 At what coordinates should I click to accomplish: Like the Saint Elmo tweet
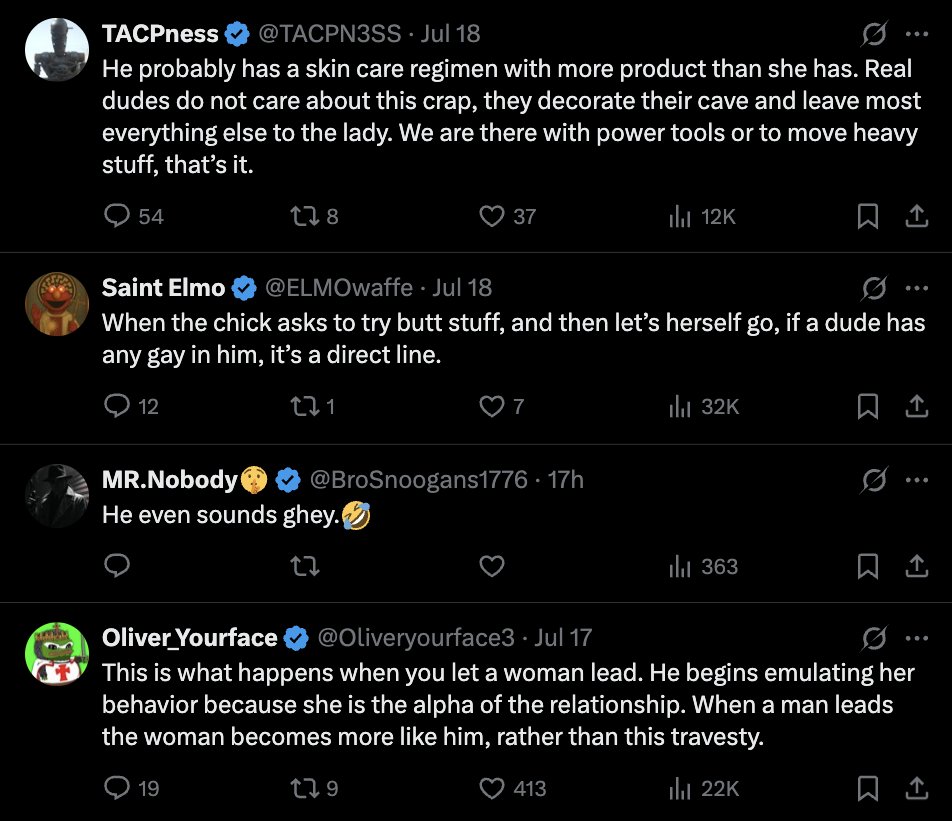point(491,407)
